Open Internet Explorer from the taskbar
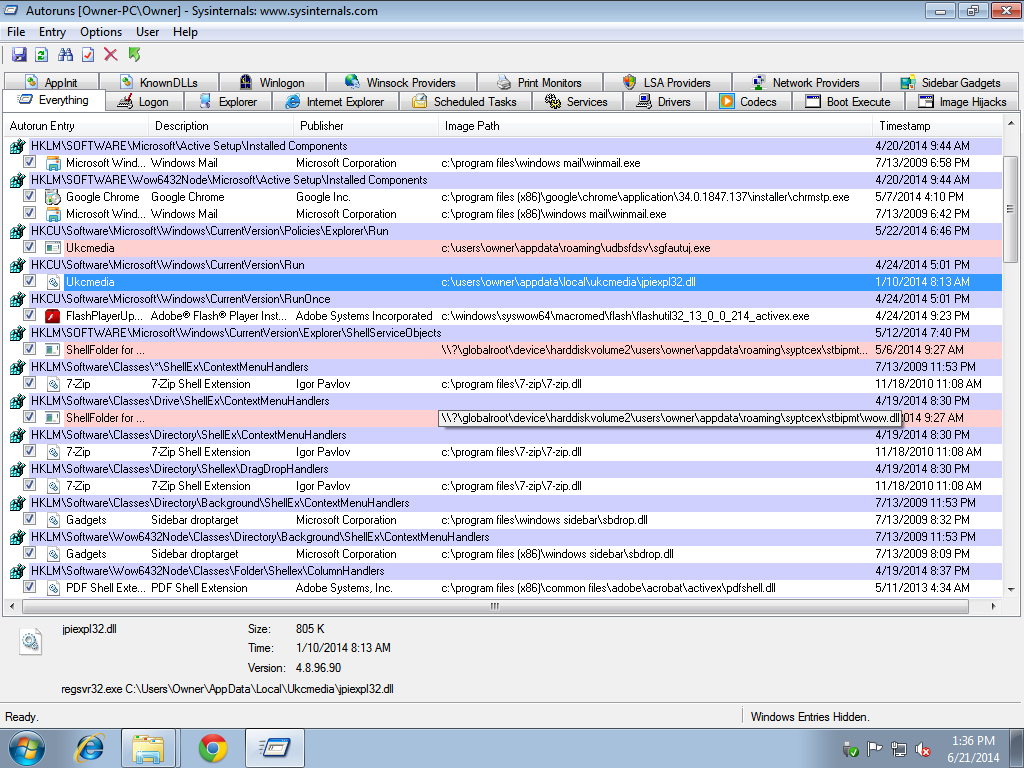Screen dimensions: 1024x768 point(91,748)
